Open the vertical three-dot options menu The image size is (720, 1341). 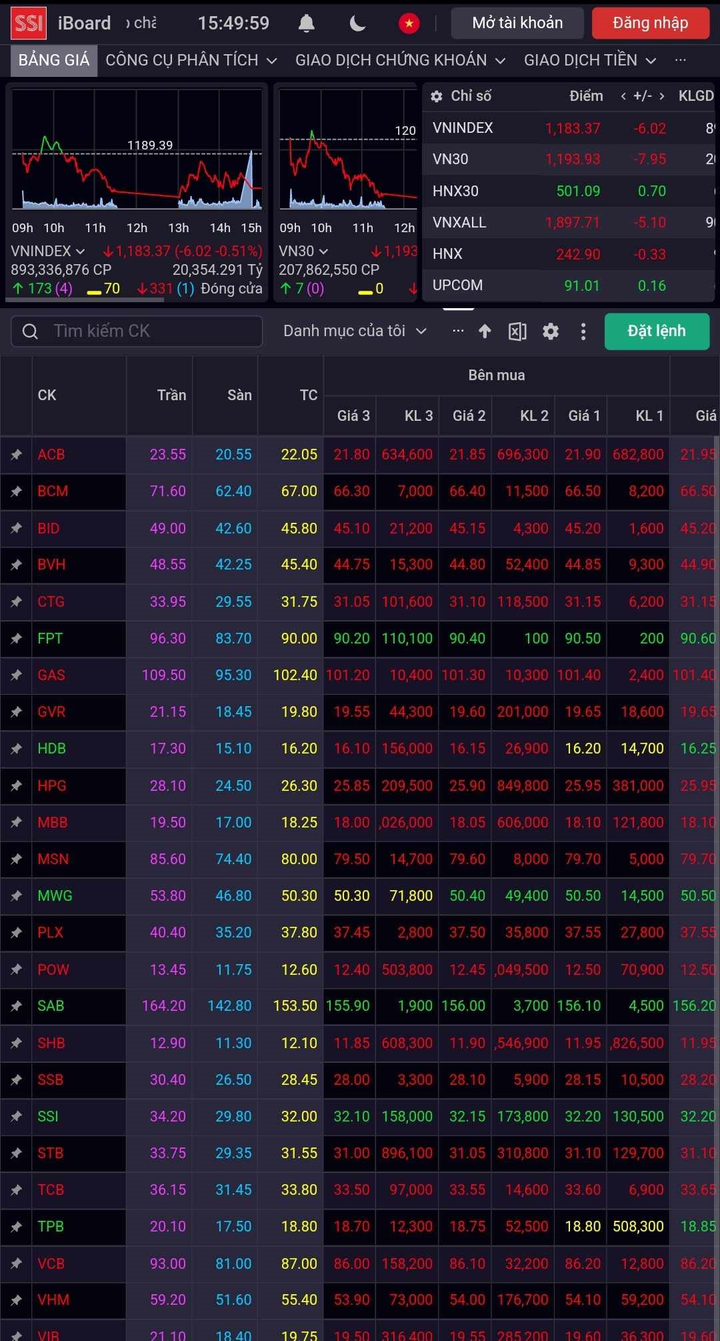click(583, 331)
